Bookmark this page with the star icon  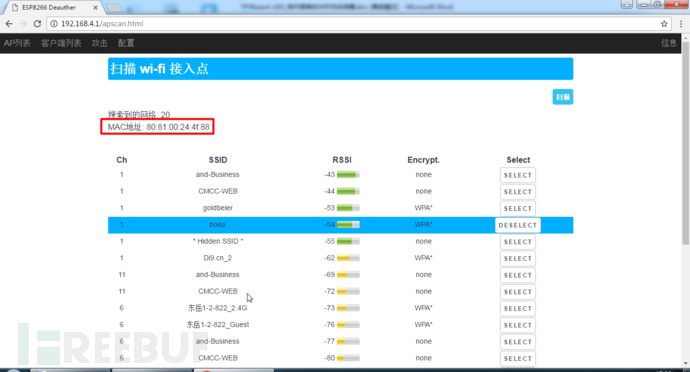664,24
